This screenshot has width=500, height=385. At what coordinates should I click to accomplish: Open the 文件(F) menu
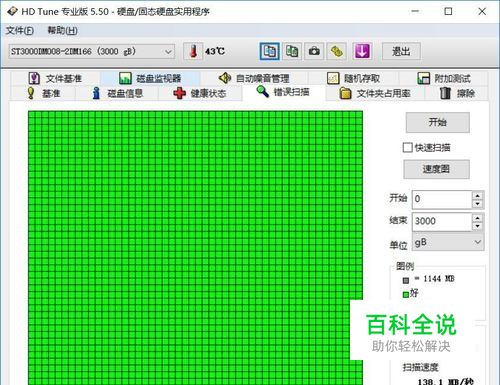[x=20, y=31]
